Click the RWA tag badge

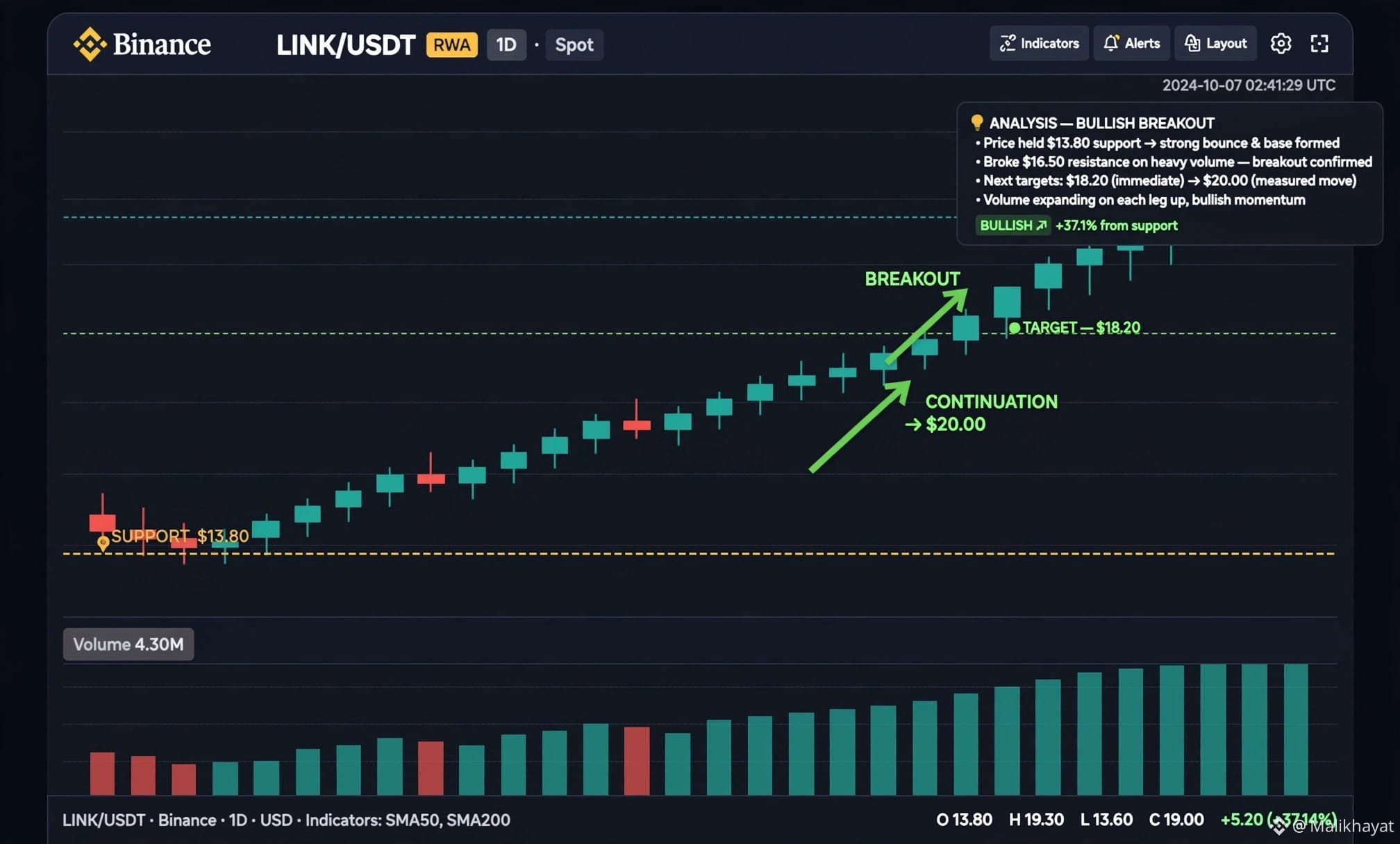pos(452,45)
